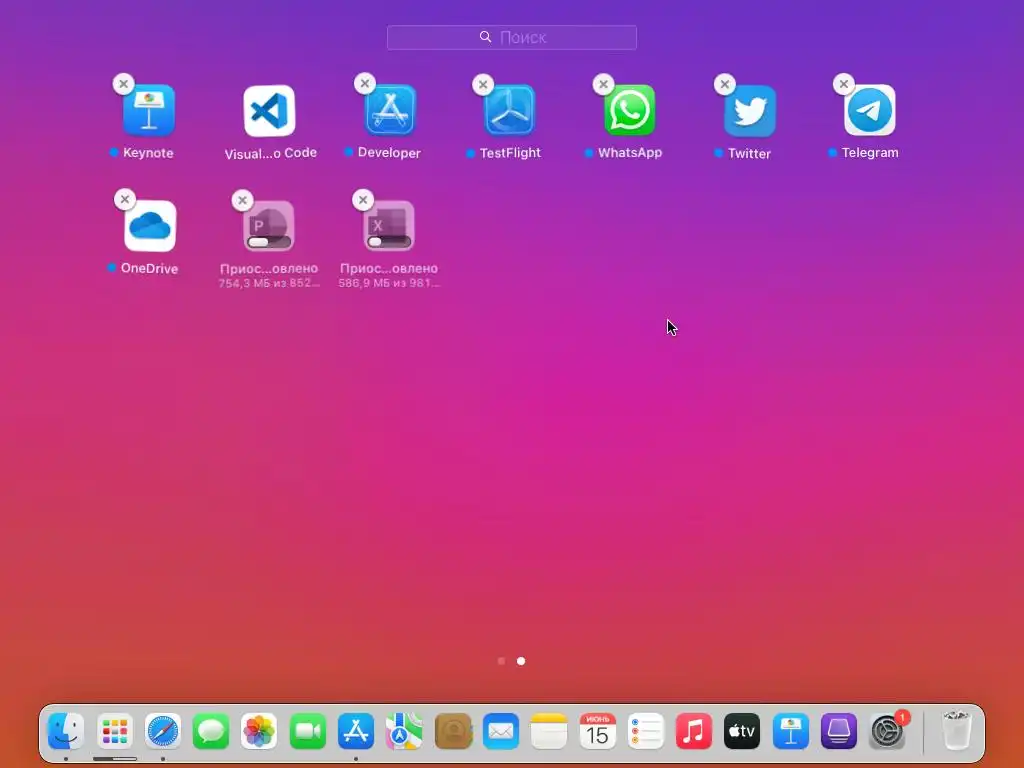Delete Keynote using its X badge

123,84
